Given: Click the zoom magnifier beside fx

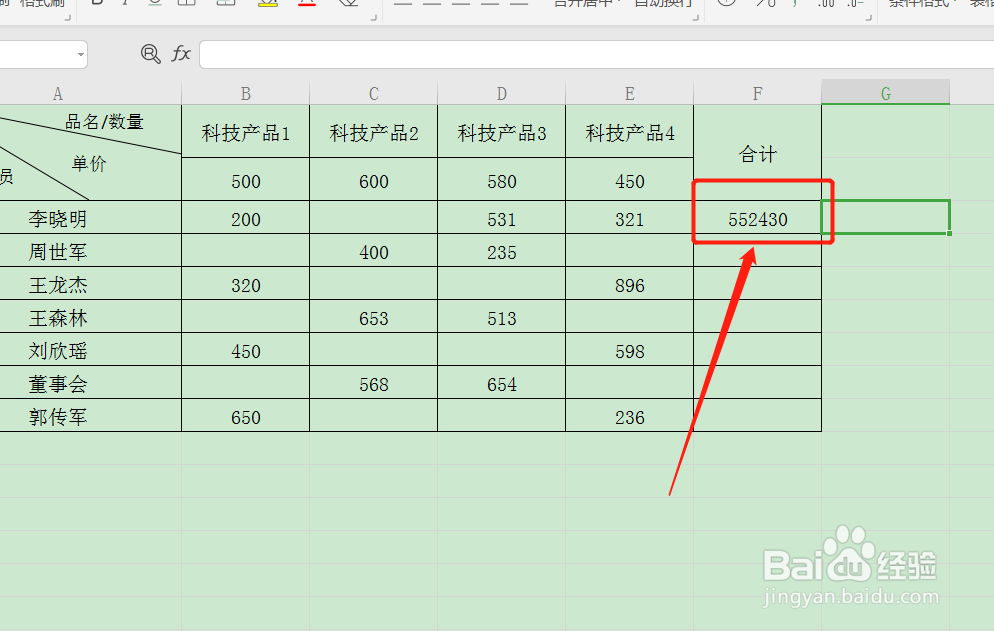Looking at the screenshot, I should (149, 55).
